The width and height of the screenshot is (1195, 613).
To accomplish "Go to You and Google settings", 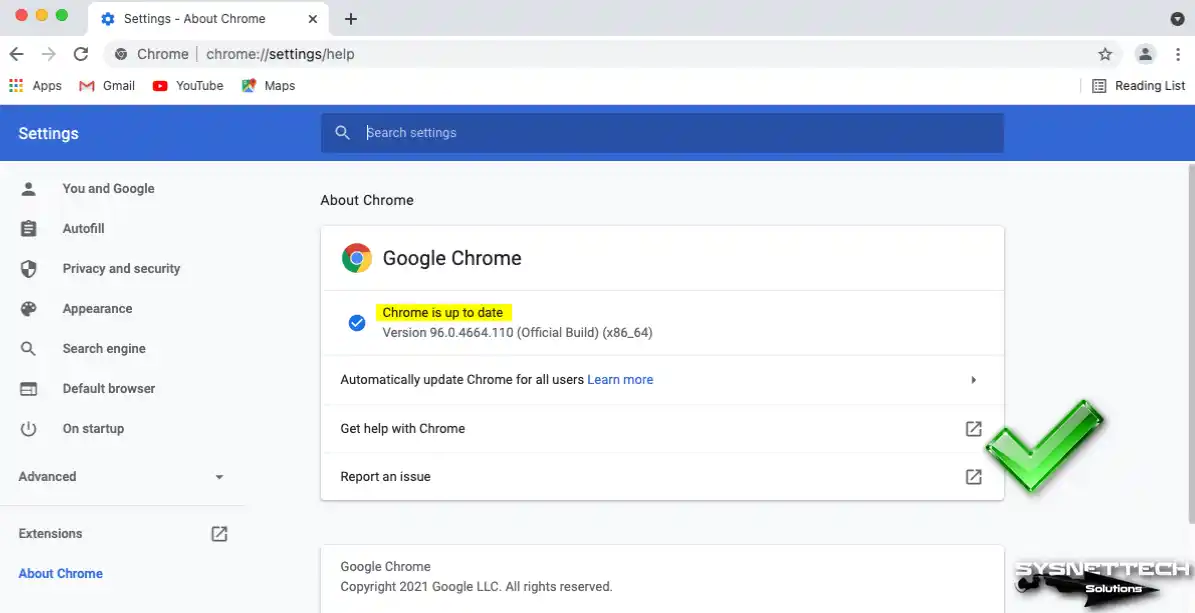I will point(108,189).
